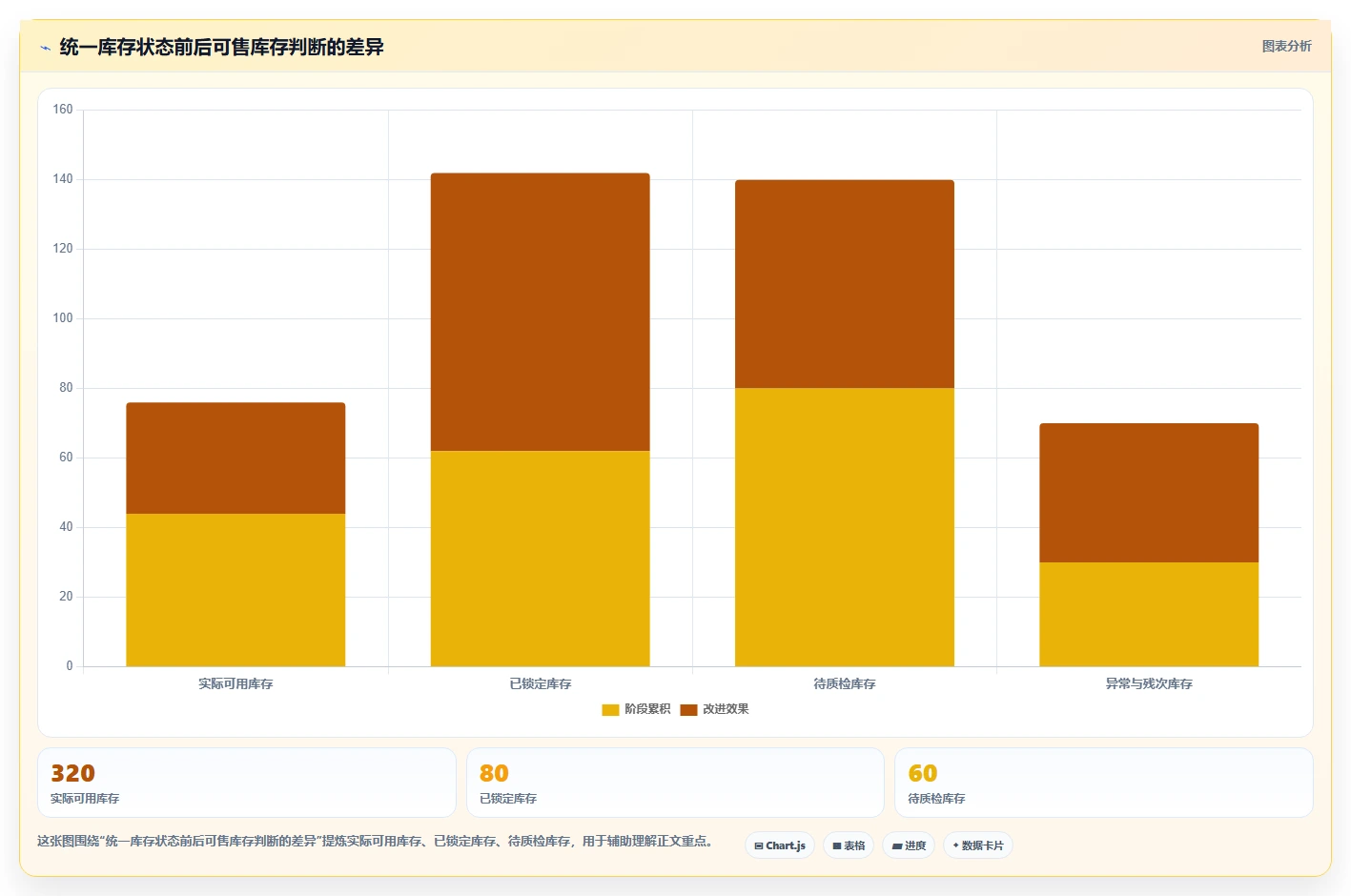Select the 进度 tag chip
Viewport: 1351px width, 896px height.
coord(909,845)
